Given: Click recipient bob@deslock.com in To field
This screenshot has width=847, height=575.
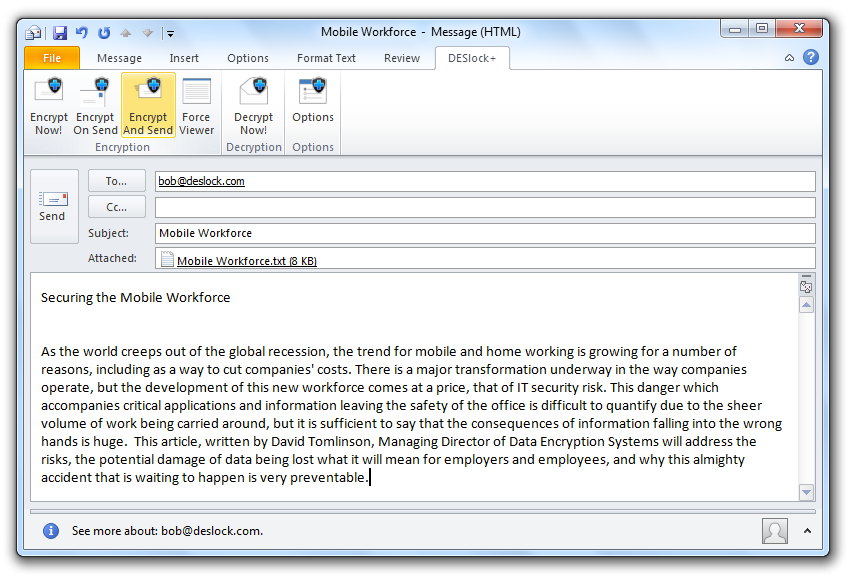Looking at the screenshot, I should 201,181.
